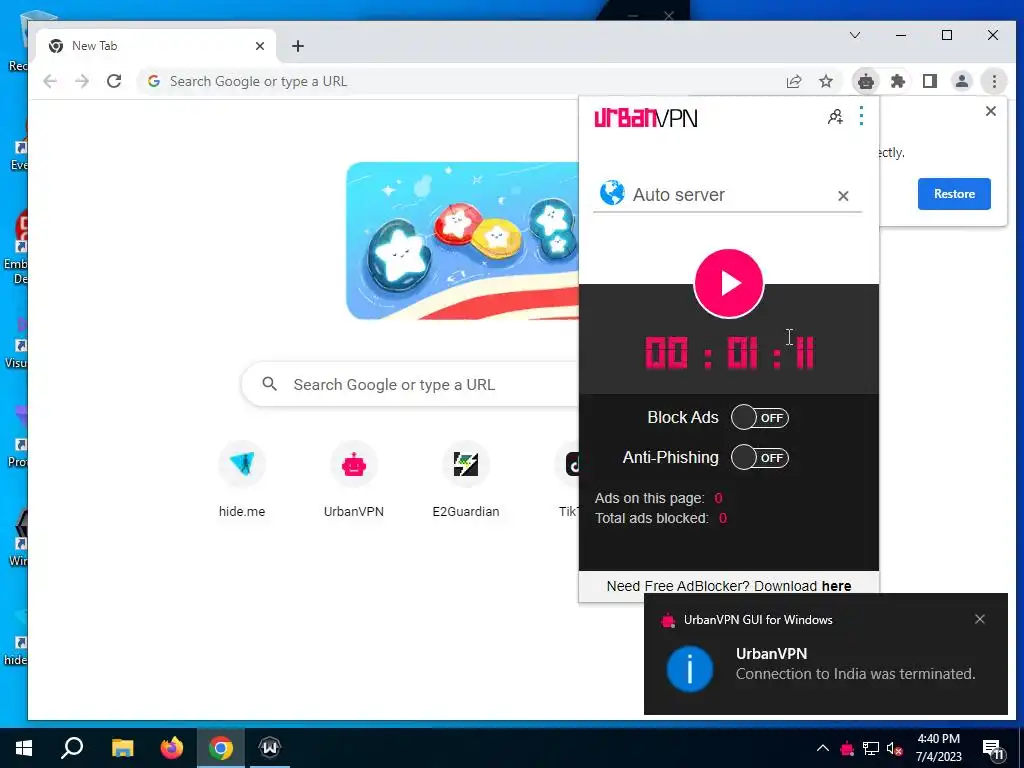This screenshot has height=768, width=1024.
Task: Toggle the Anti-Phishing switch
Action: 760,458
